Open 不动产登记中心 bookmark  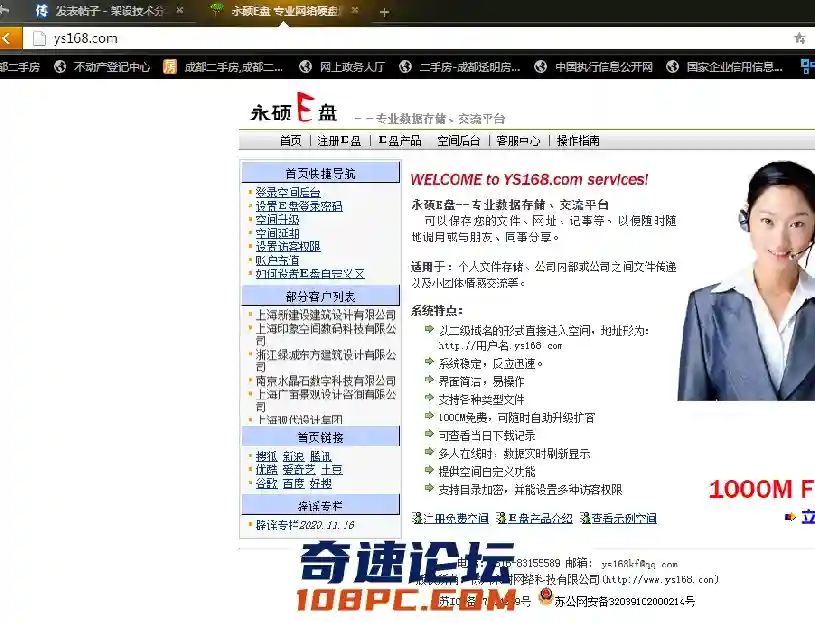coord(102,67)
